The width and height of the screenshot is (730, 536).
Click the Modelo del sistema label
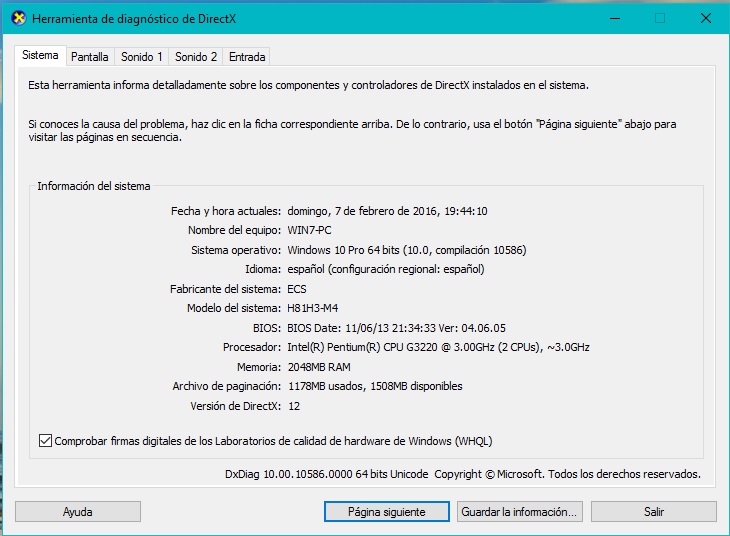point(234,308)
